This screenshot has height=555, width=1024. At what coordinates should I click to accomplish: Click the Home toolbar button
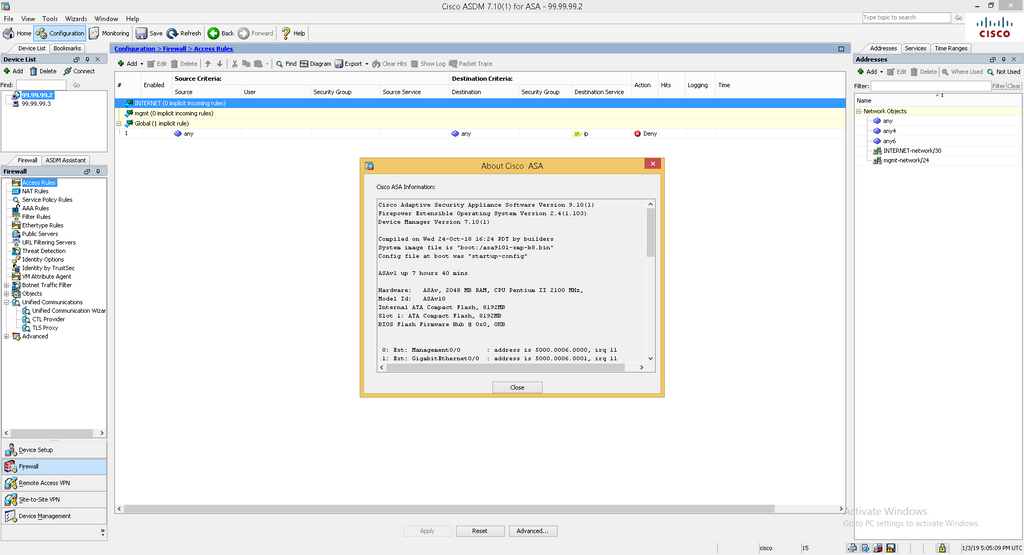[18, 33]
